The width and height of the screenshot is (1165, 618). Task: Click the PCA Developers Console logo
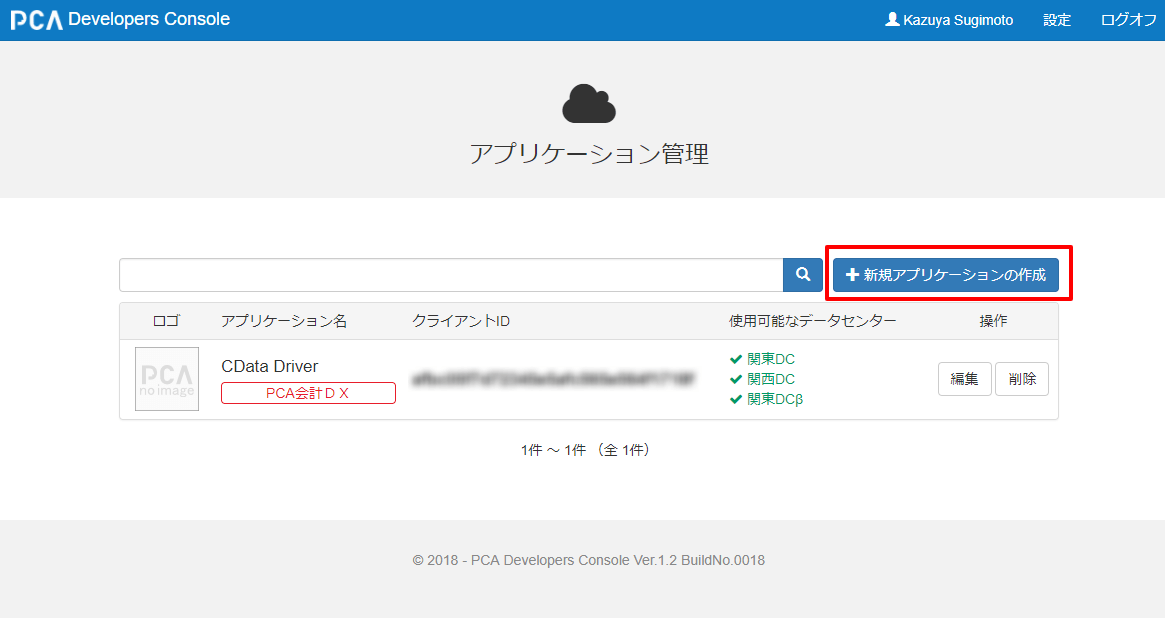pos(120,19)
